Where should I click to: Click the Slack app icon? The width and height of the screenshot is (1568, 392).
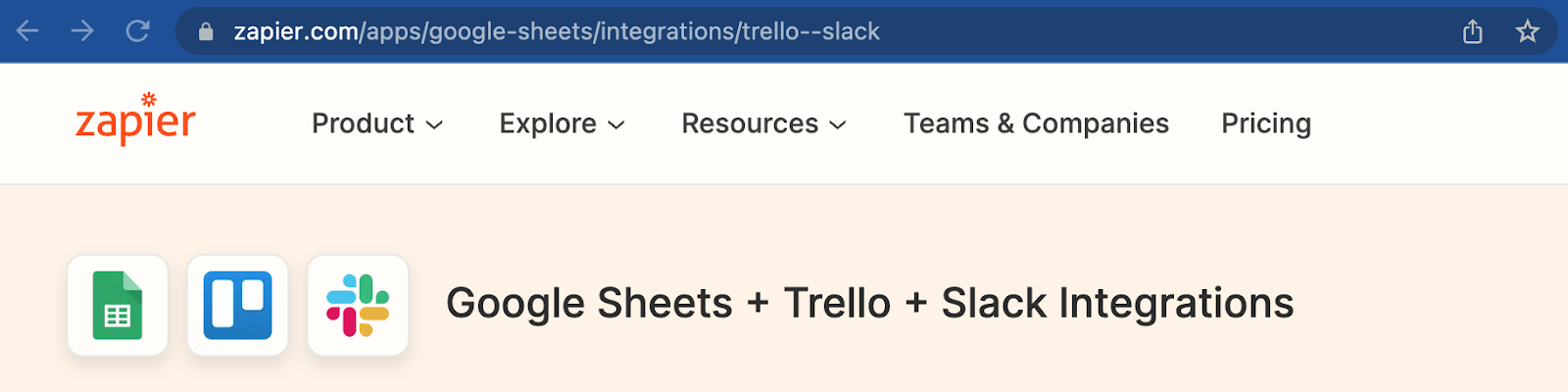[358, 306]
